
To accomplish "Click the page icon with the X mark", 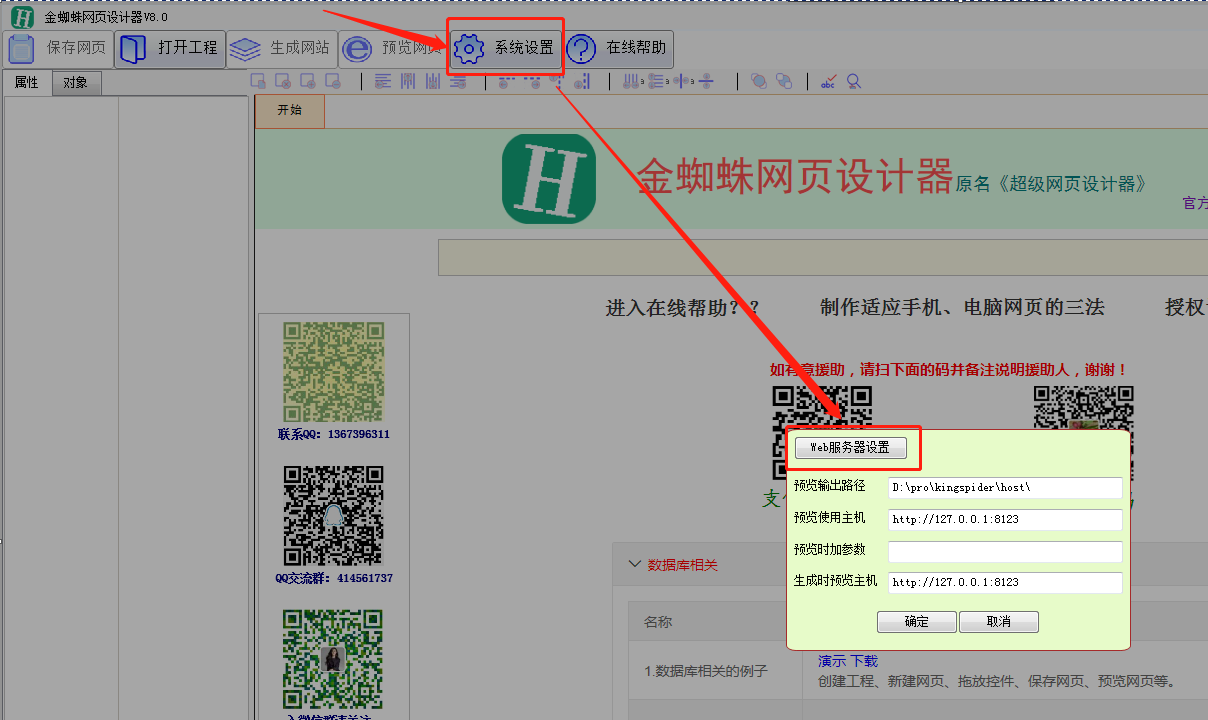I will click(x=283, y=82).
